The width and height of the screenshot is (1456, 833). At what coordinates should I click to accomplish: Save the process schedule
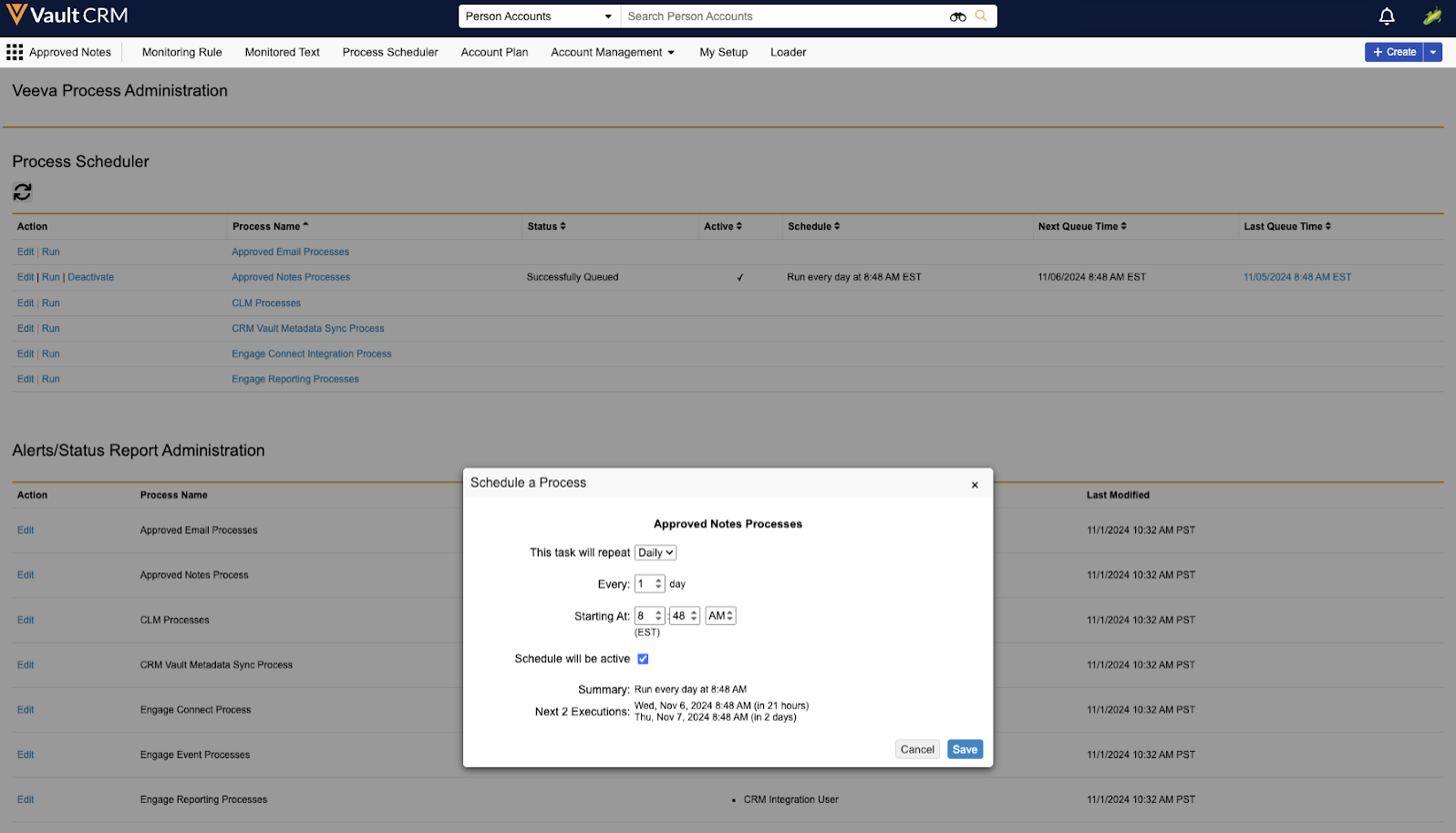click(x=965, y=749)
